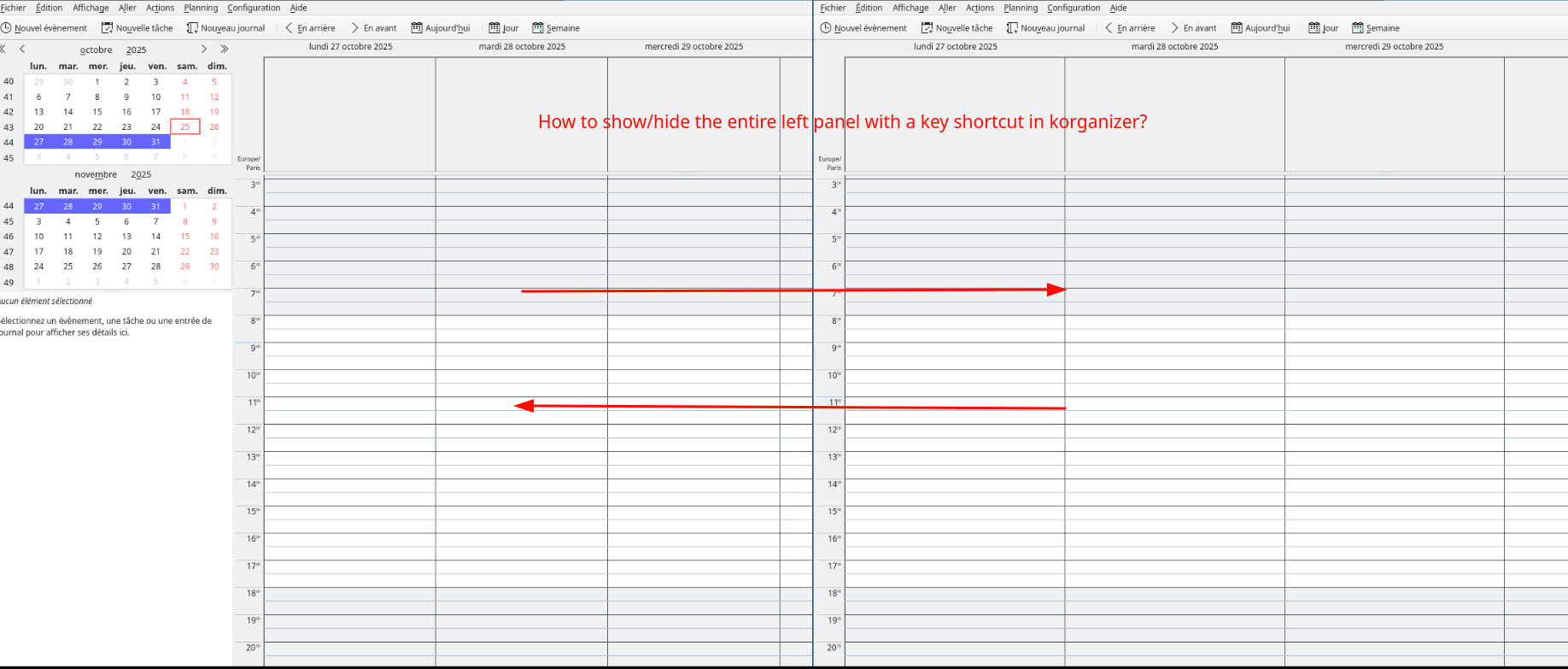Image resolution: width=1568 pixels, height=669 pixels.
Task: Click Nouvel évènement clock icon in left window
Action: [6, 28]
